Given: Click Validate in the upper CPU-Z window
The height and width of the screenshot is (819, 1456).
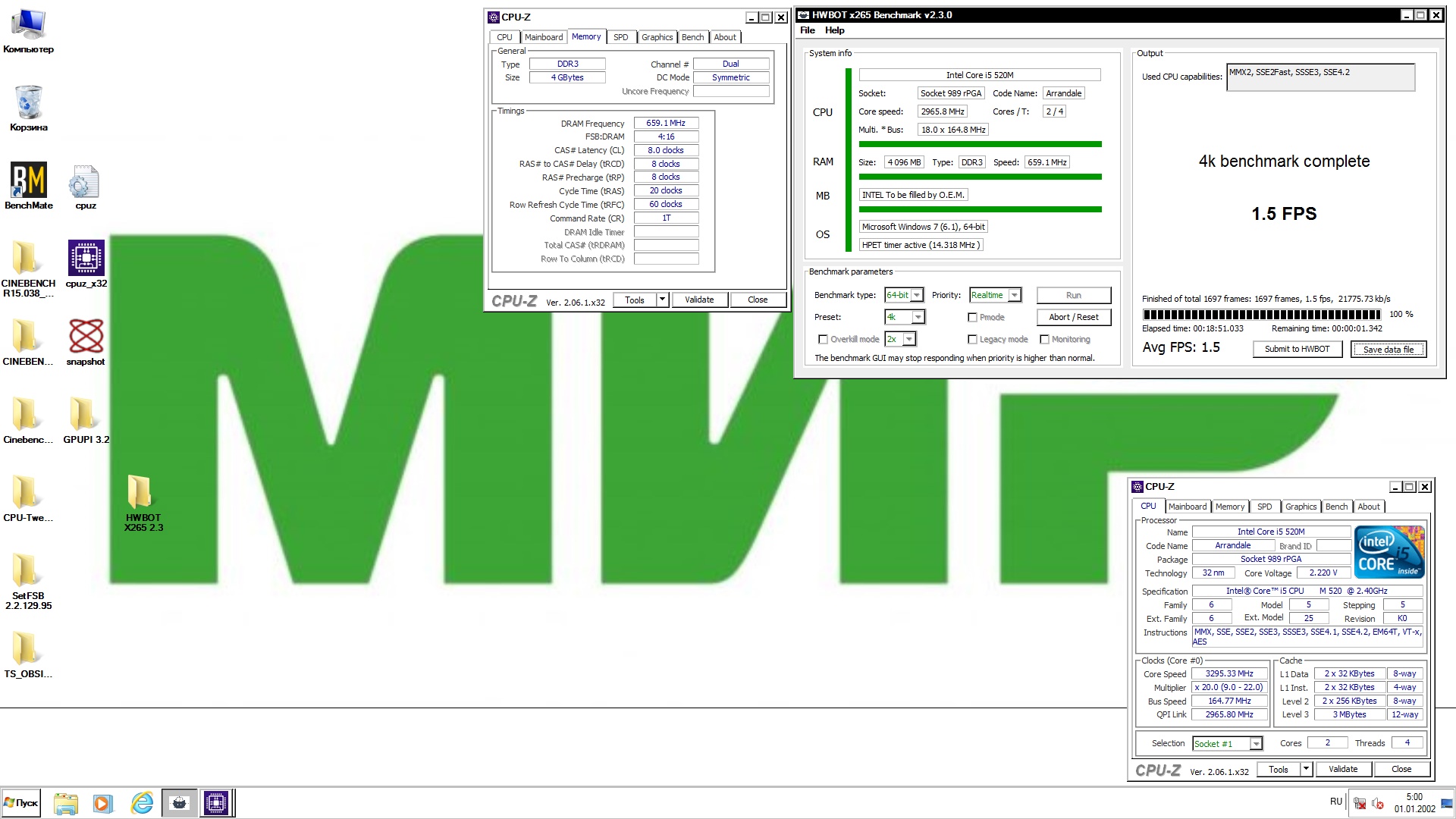Looking at the screenshot, I should (x=699, y=300).
